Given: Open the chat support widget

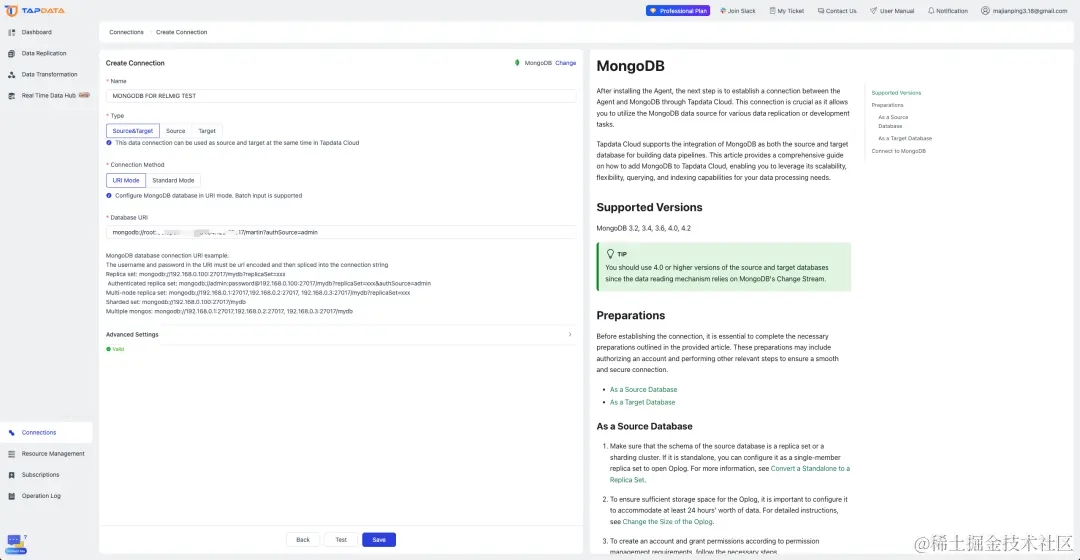Looking at the screenshot, I should pyautogui.click(x=16, y=544).
